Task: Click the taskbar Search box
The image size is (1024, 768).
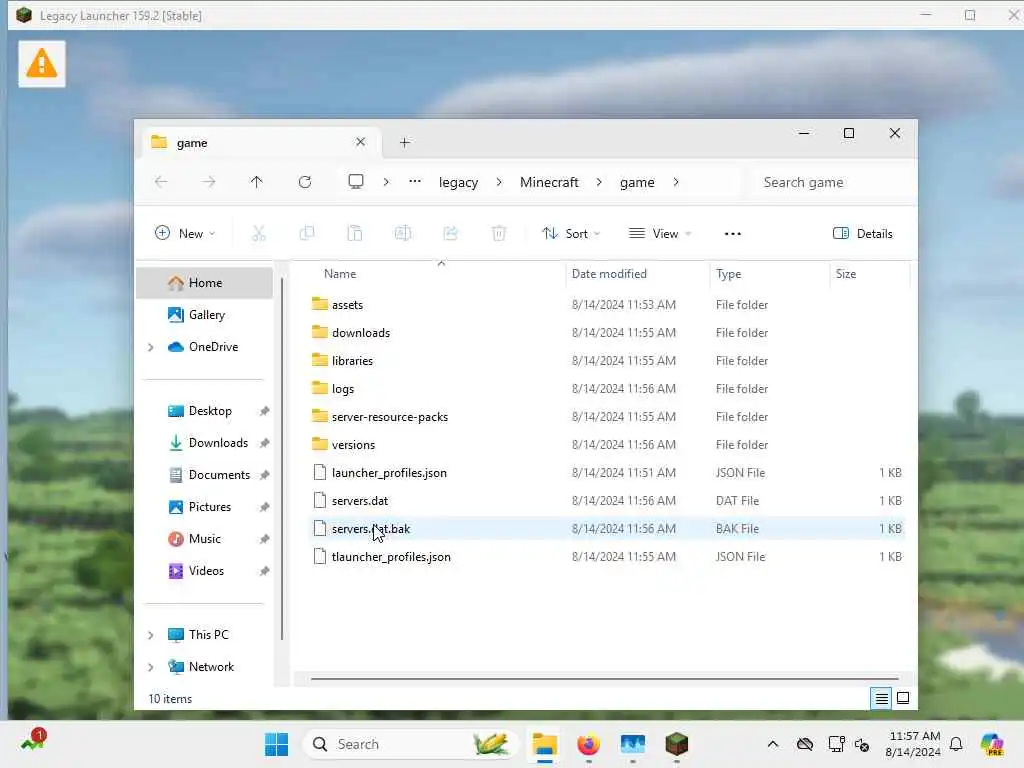Action: click(411, 744)
